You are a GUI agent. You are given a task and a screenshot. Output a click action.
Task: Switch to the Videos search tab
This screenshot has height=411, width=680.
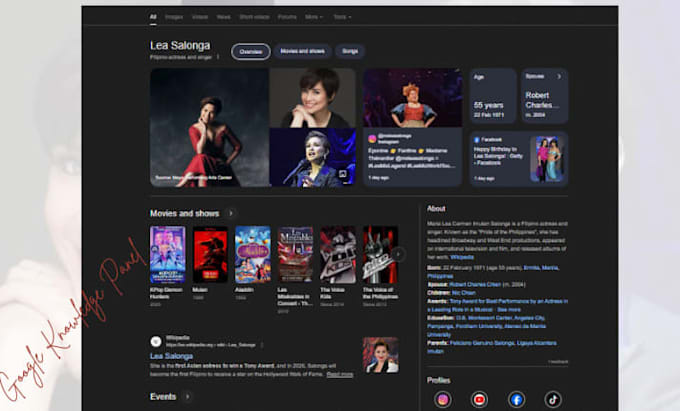pyautogui.click(x=200, y=17)
